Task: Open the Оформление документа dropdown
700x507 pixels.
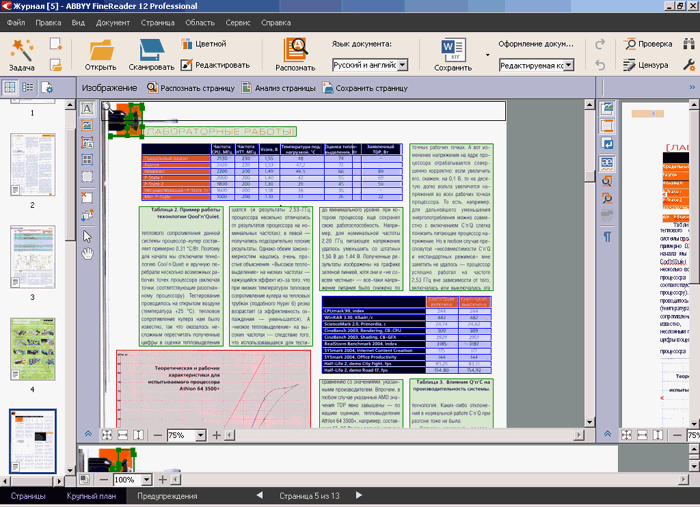Action: coord(568,65)
